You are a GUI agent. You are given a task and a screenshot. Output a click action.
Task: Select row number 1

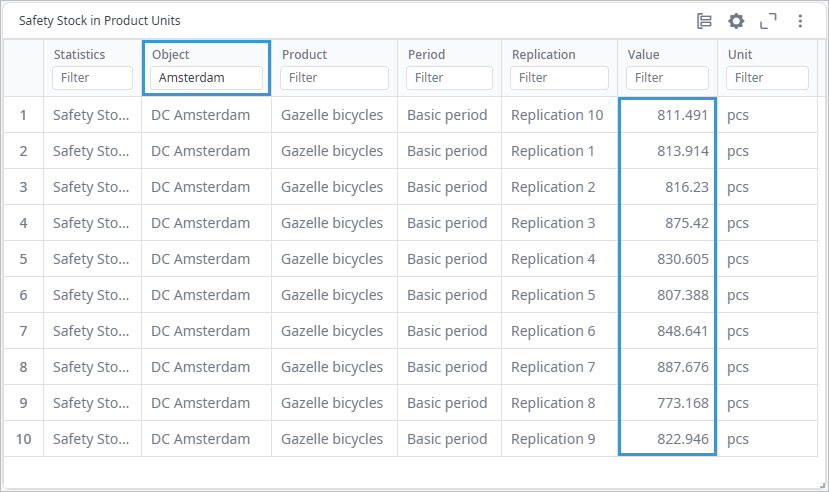(23, 115)
